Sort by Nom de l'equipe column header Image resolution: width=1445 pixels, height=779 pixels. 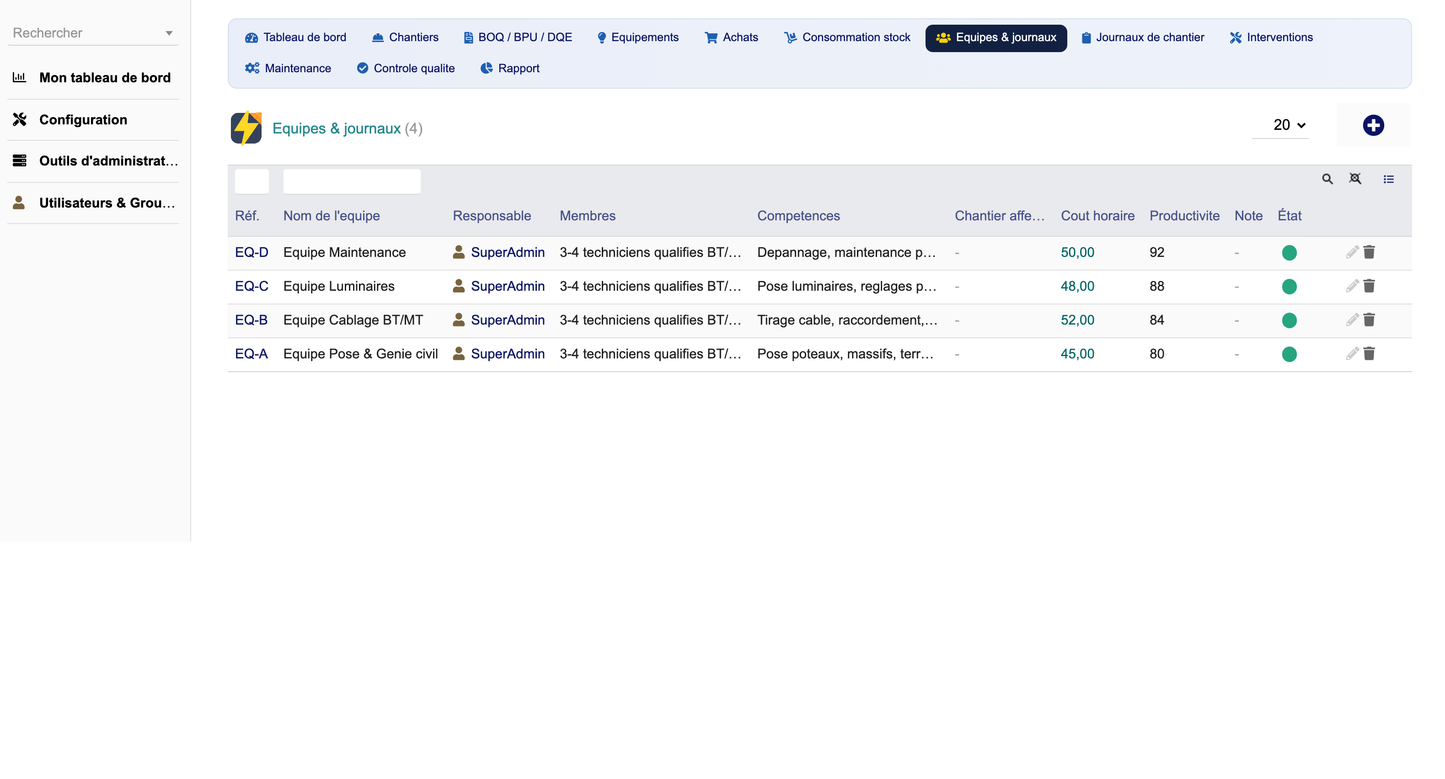[331, 216]
